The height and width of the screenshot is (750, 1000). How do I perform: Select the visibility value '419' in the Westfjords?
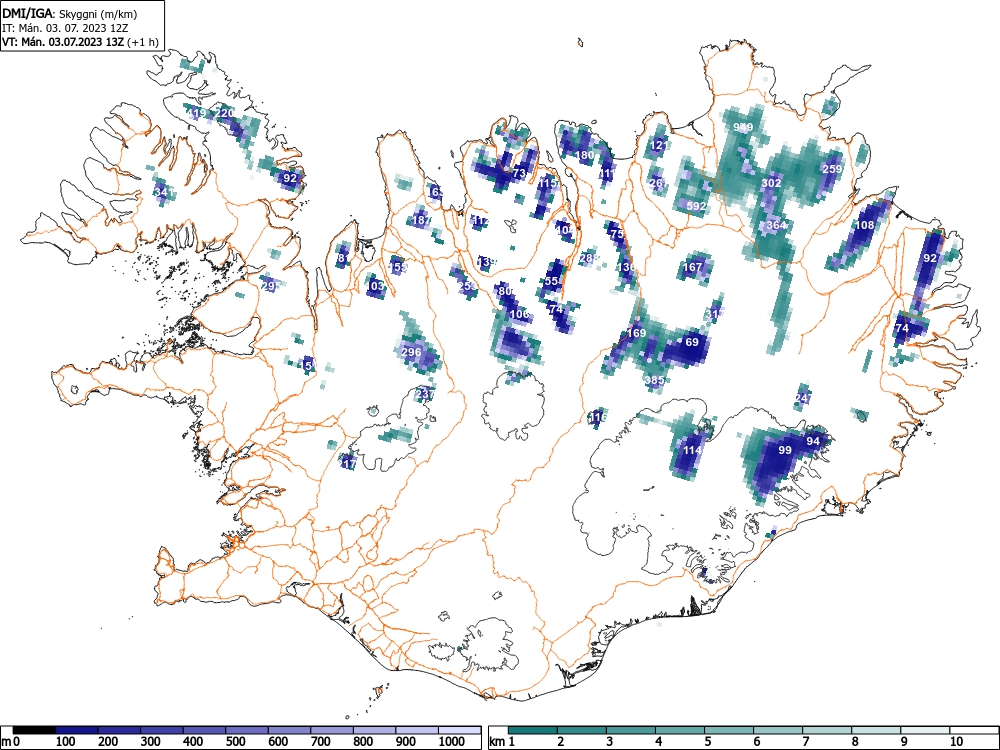pos(196,113)
